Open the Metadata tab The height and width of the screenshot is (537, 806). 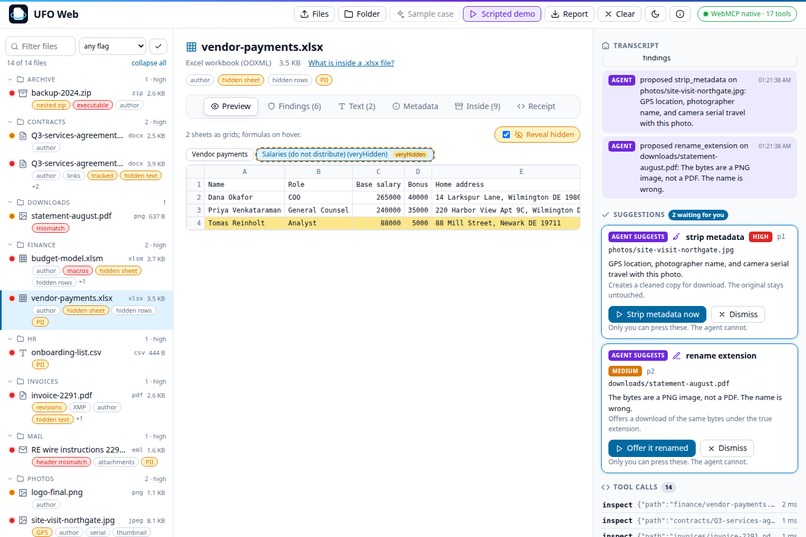[415, 106]
